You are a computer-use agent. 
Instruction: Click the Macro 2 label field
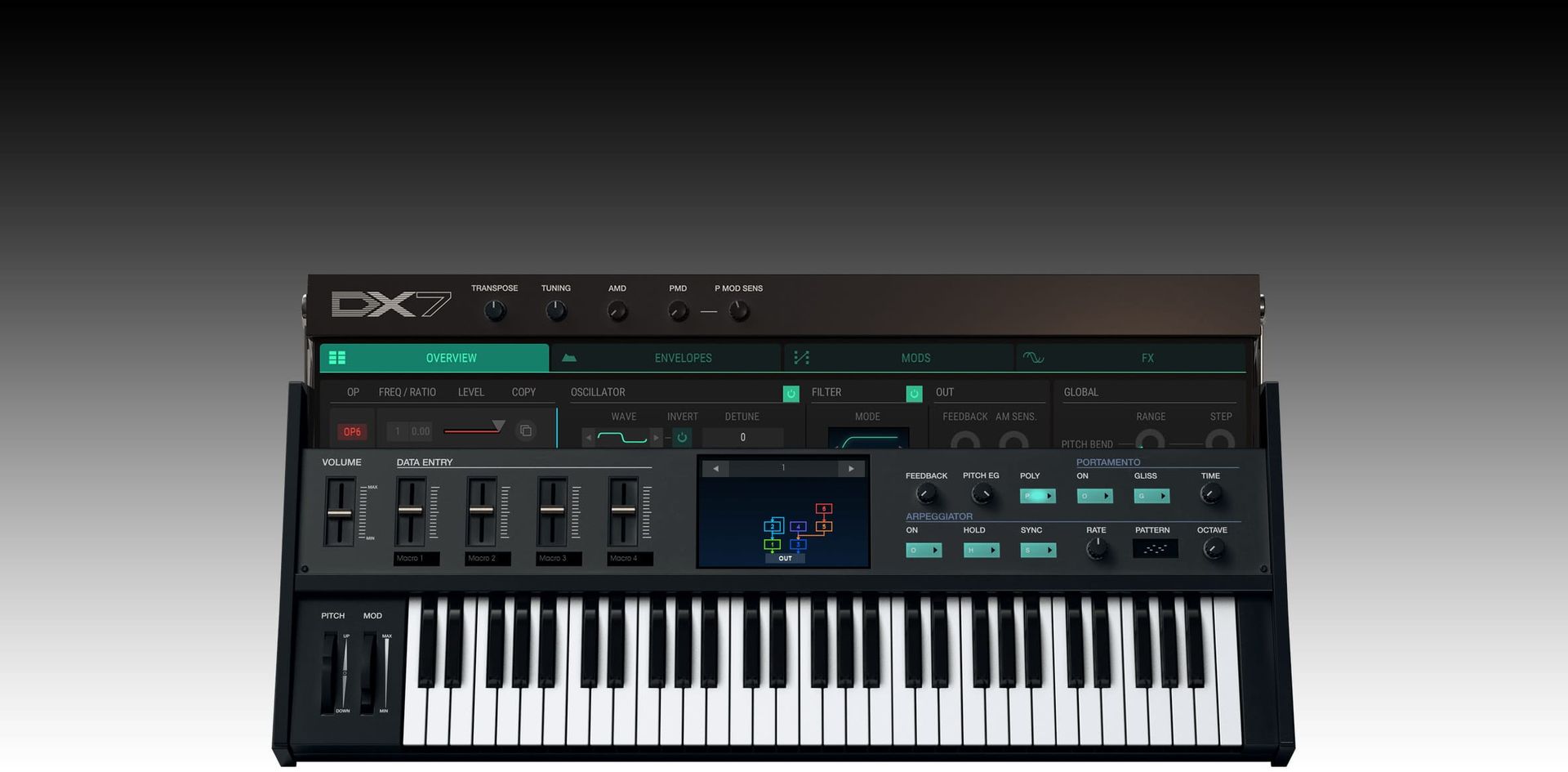(x=488, y=559)
